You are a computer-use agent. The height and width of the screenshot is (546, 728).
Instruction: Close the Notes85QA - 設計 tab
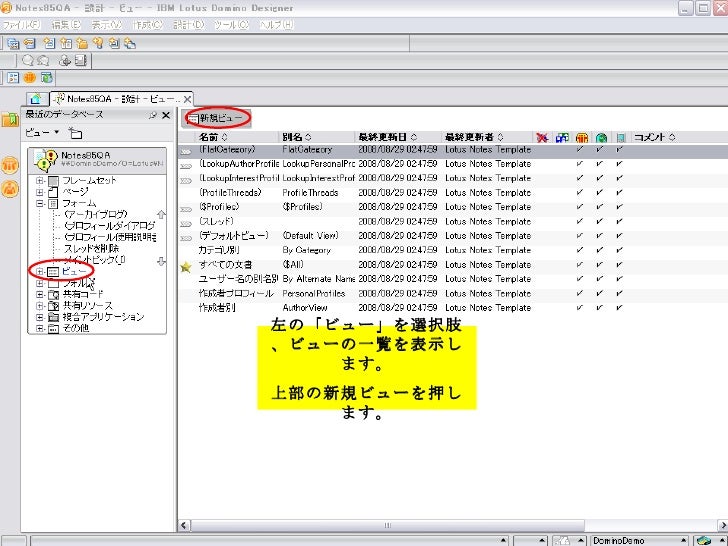click(x=187, y=99)
